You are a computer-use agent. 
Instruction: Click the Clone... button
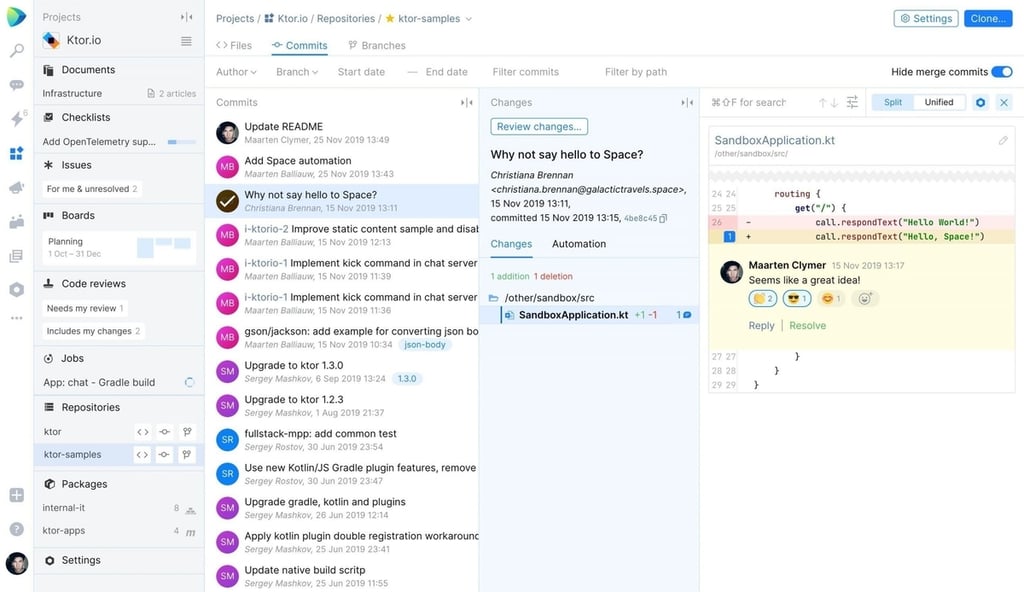(x=988, y=18)
